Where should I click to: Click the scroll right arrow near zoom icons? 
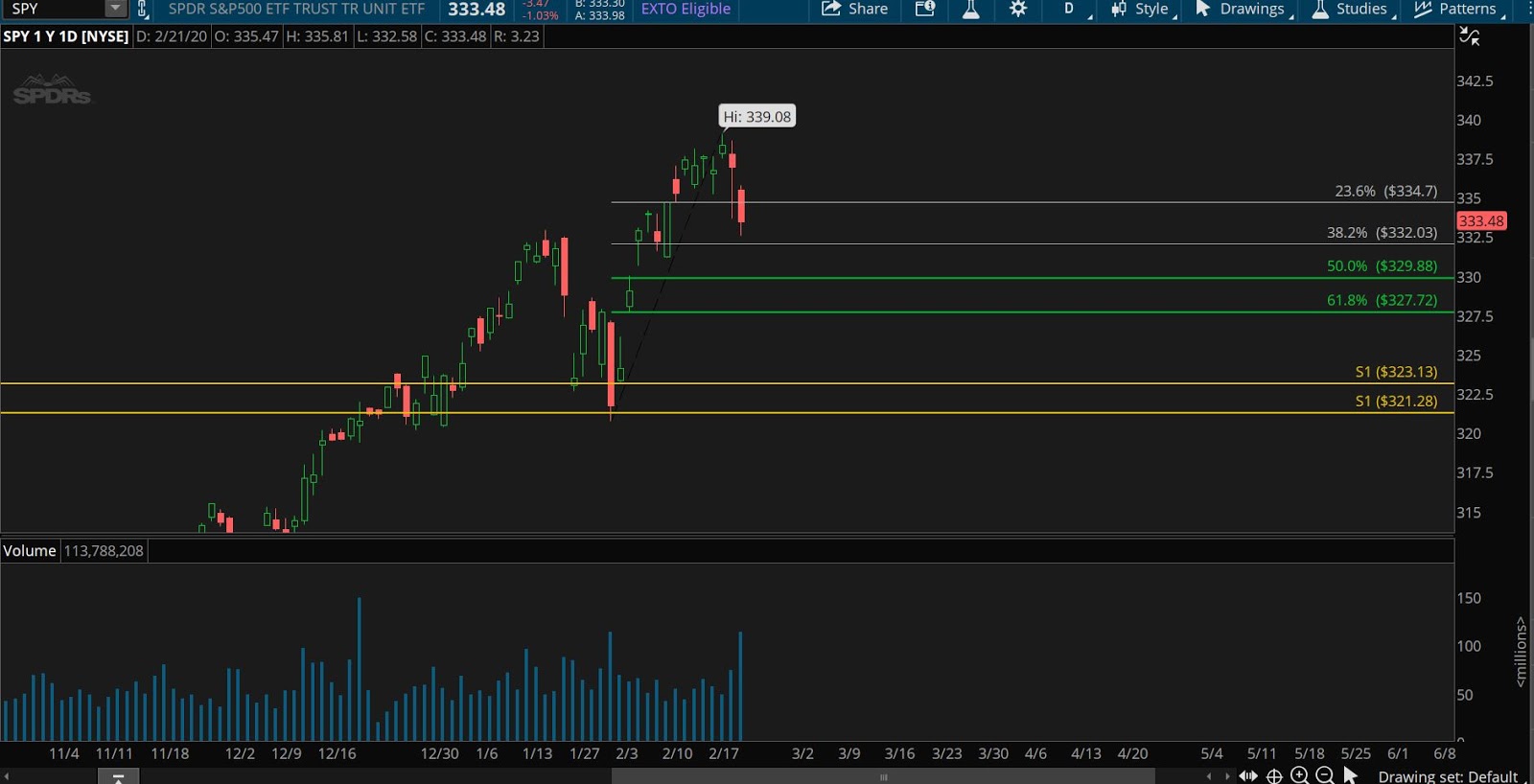[x=1226, y=776]
